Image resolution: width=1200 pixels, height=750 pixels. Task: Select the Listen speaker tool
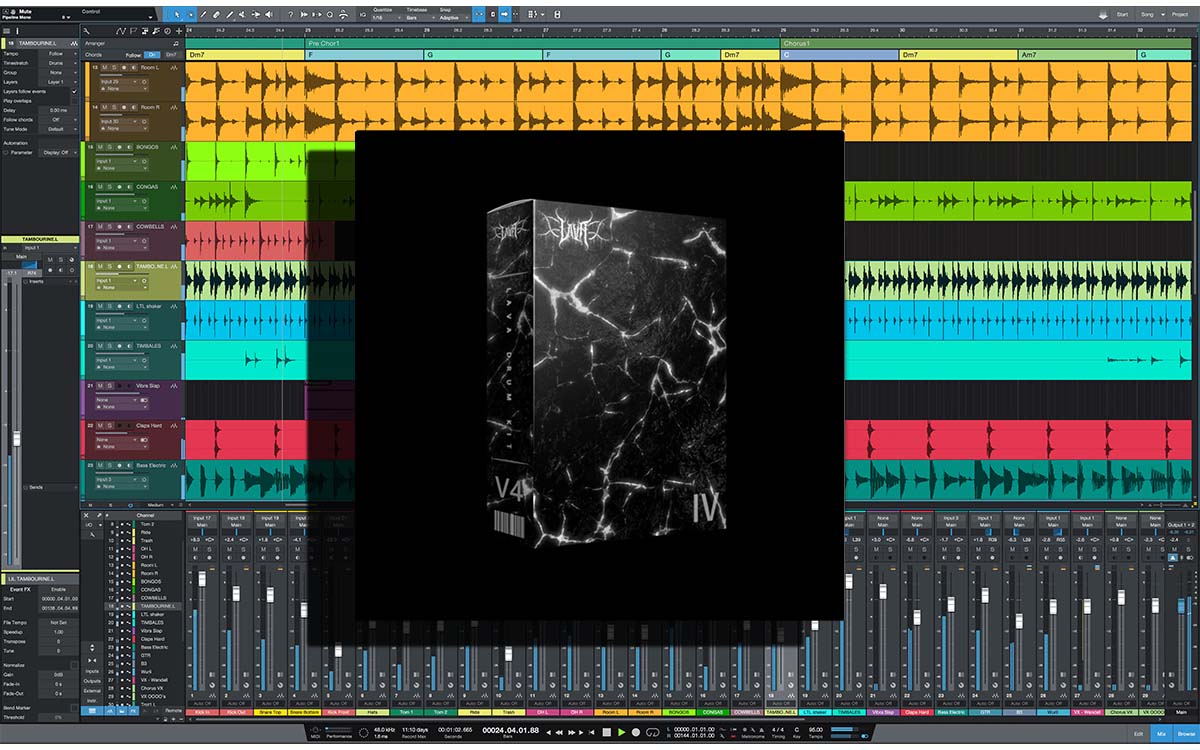(268, 14)
